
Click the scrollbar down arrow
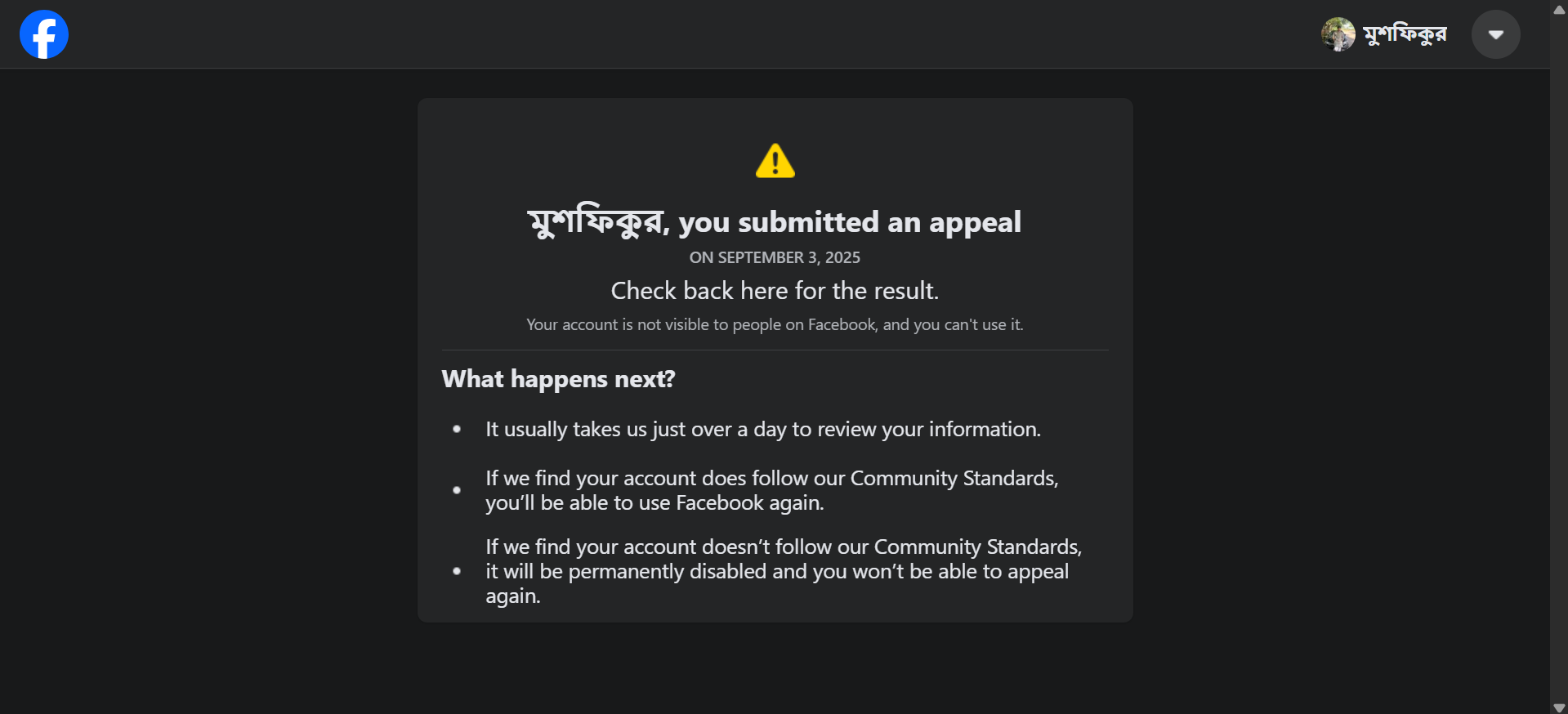tap(1559, 707)
